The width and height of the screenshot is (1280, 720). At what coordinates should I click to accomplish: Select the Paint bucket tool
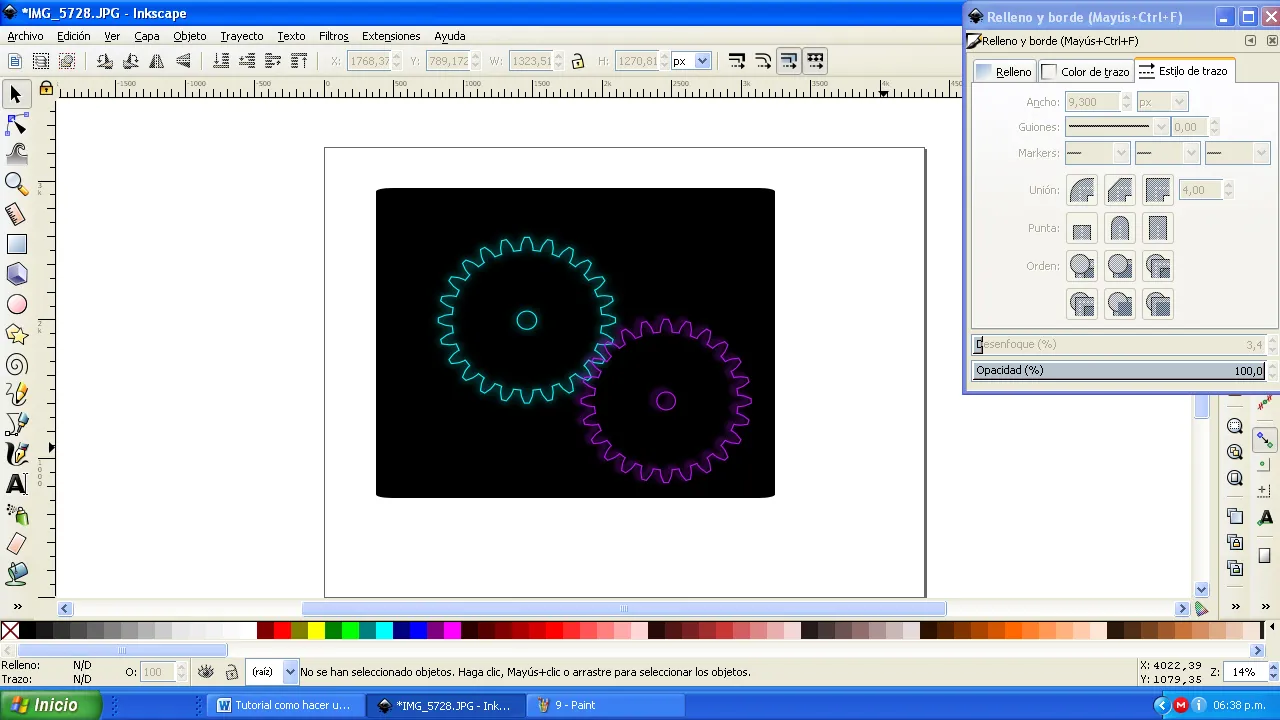point(16,574)
